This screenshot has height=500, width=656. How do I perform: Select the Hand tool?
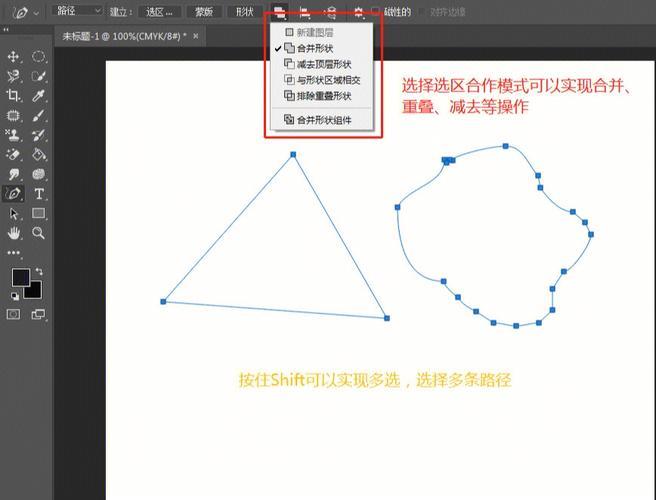pyautogui.click(x=13, y=233)
